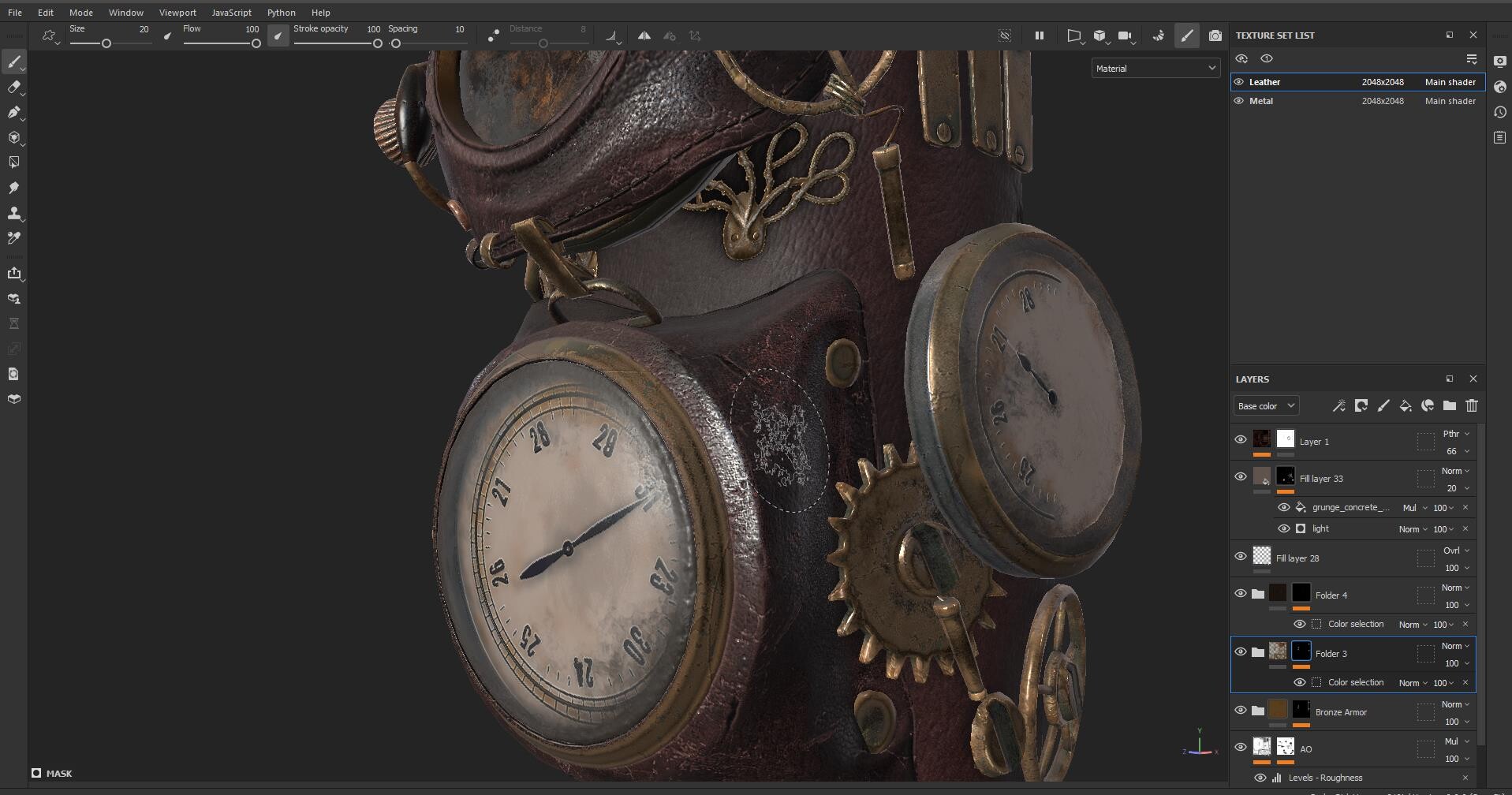Viewport: 1512px width, 795px height.
Task: Open the Viewport menu
Action: point(177,13)
